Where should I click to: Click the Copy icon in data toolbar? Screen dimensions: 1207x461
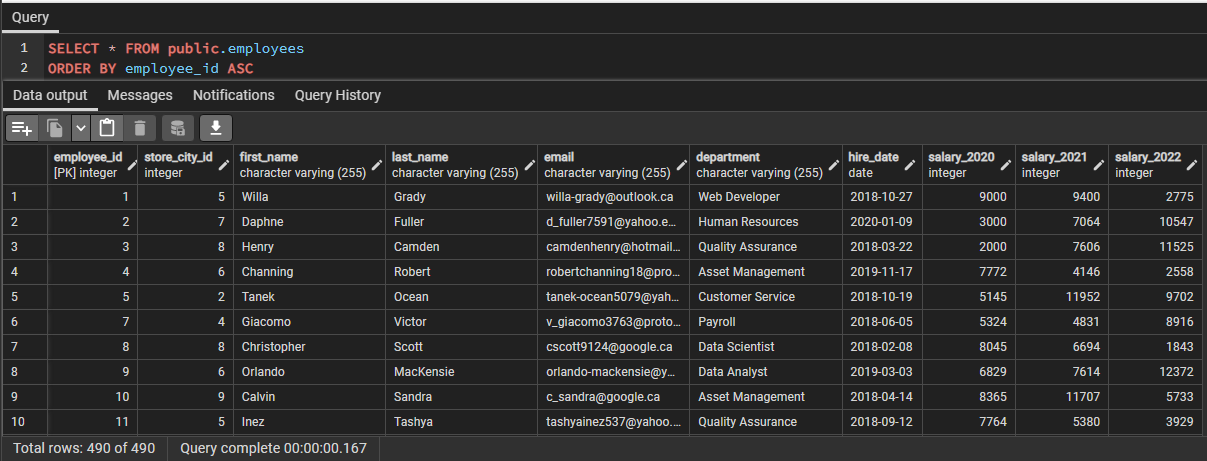click(56, 128)
